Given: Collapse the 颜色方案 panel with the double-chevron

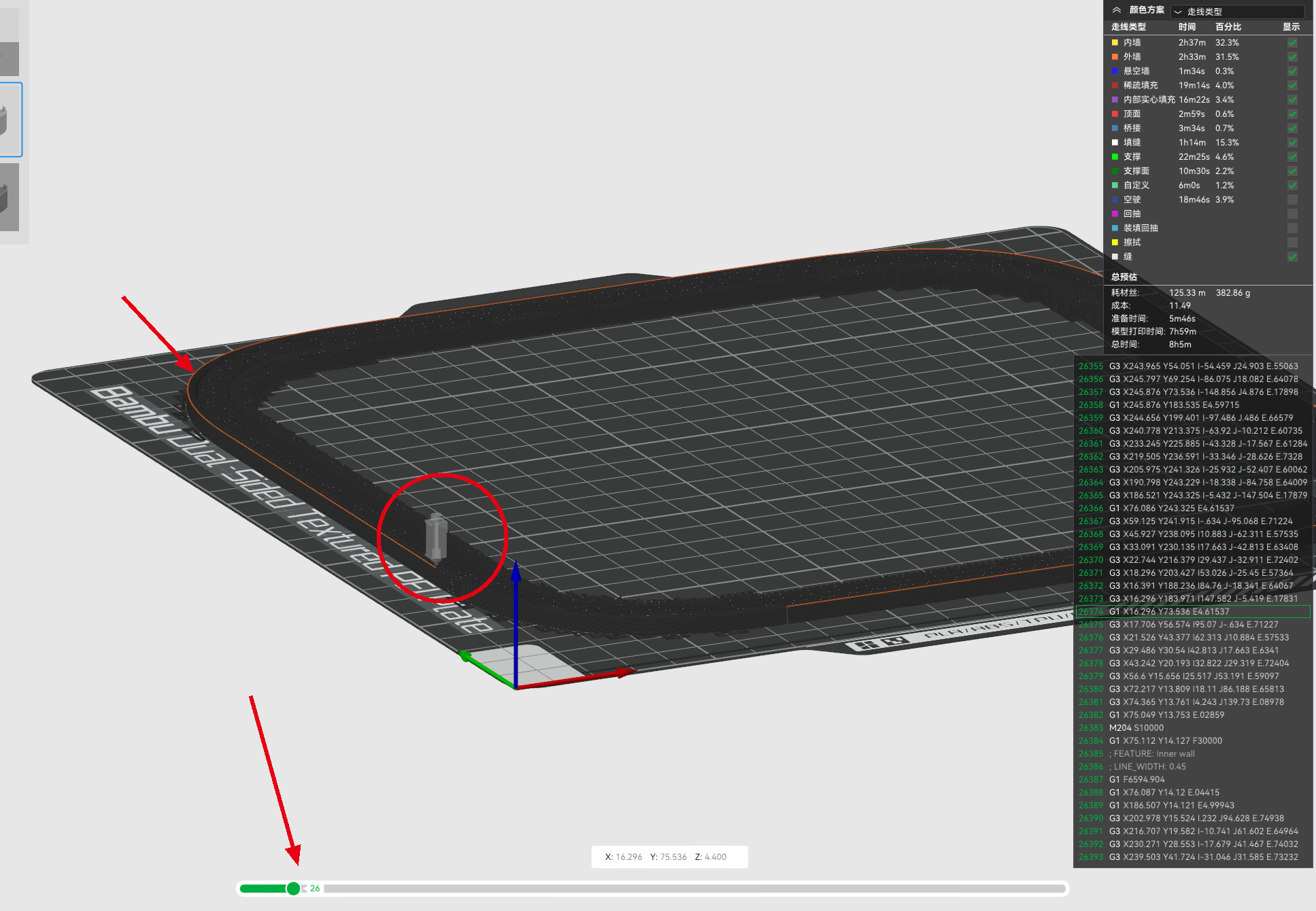Looking at the screenshot, I should (1117, 10).
